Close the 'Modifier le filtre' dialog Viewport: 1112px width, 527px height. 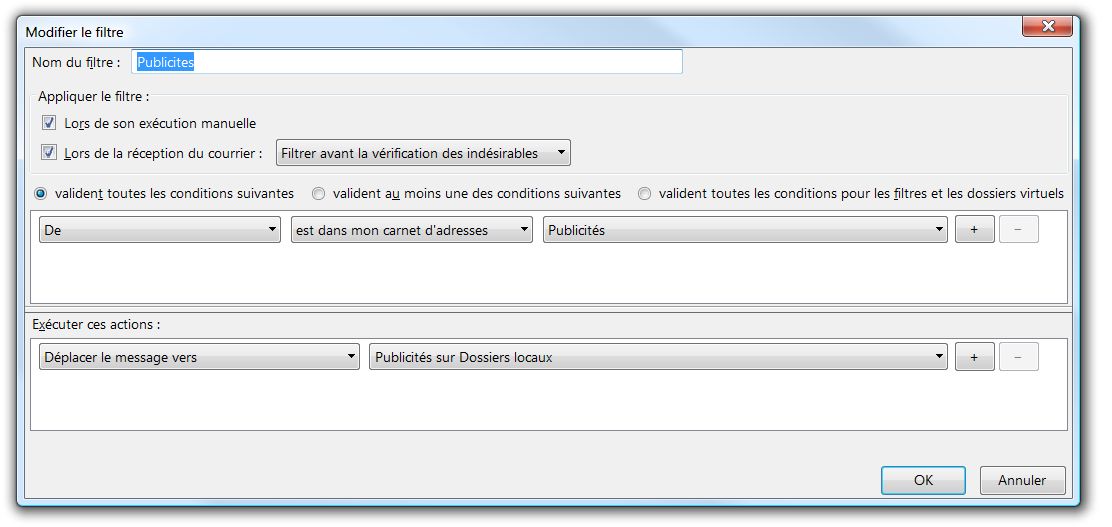[x=1047, y=26]
